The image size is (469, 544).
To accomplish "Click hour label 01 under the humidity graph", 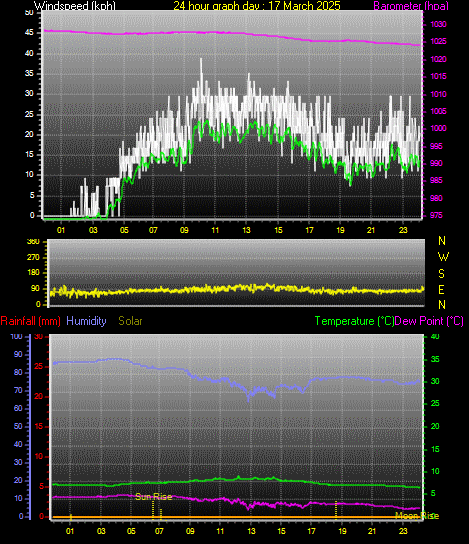I will tap(70, 531).
